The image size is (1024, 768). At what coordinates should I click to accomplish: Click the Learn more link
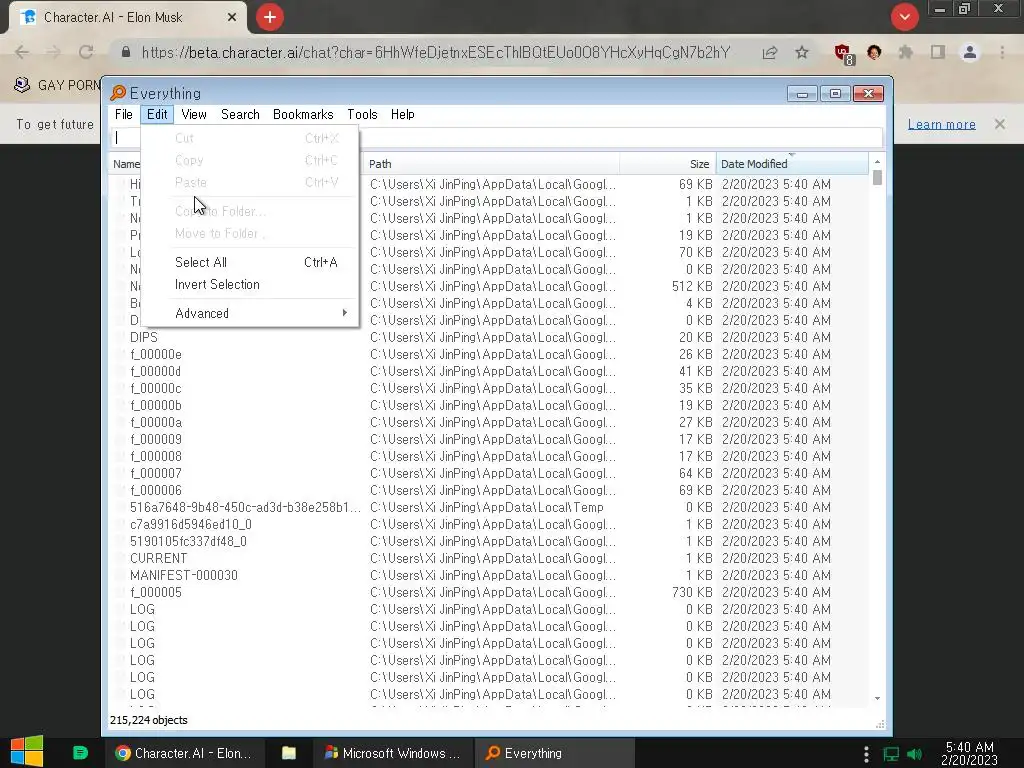[x=942, y=124]
